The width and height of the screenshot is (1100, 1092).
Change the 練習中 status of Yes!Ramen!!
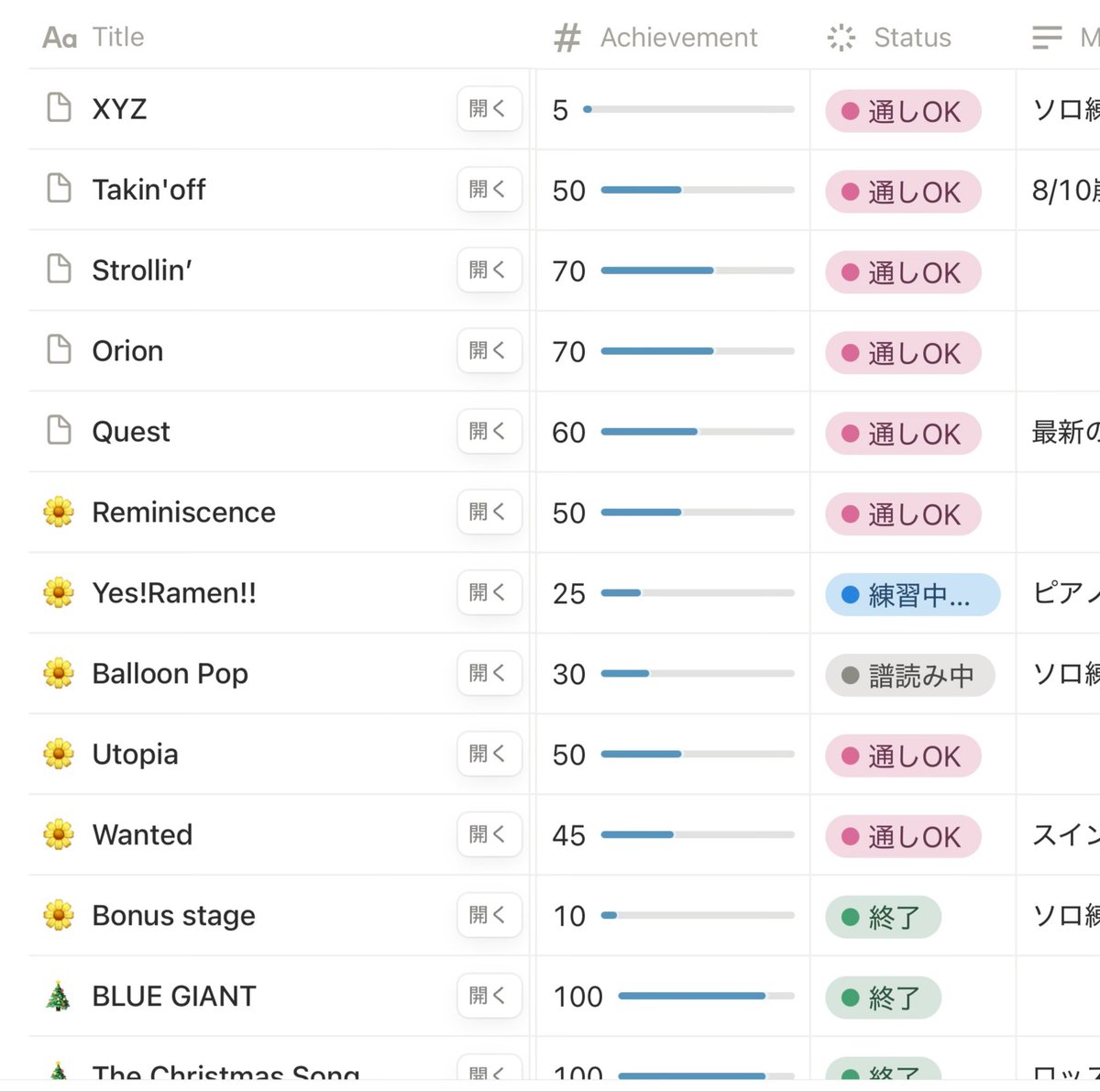click(912, 595)
